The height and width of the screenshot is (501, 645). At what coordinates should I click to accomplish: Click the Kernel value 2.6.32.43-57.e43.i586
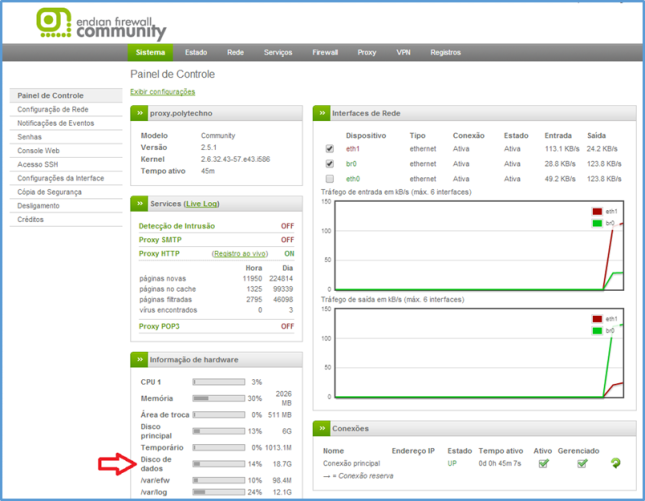pyautogui.click(x=235, y=159)
